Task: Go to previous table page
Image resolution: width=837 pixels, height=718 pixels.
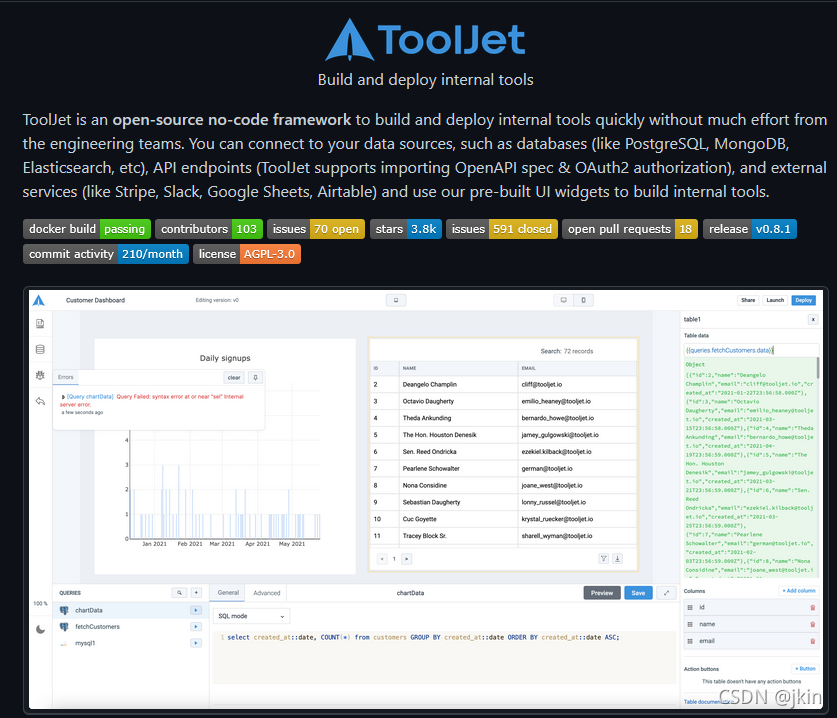Action: (x=382, y=559)
